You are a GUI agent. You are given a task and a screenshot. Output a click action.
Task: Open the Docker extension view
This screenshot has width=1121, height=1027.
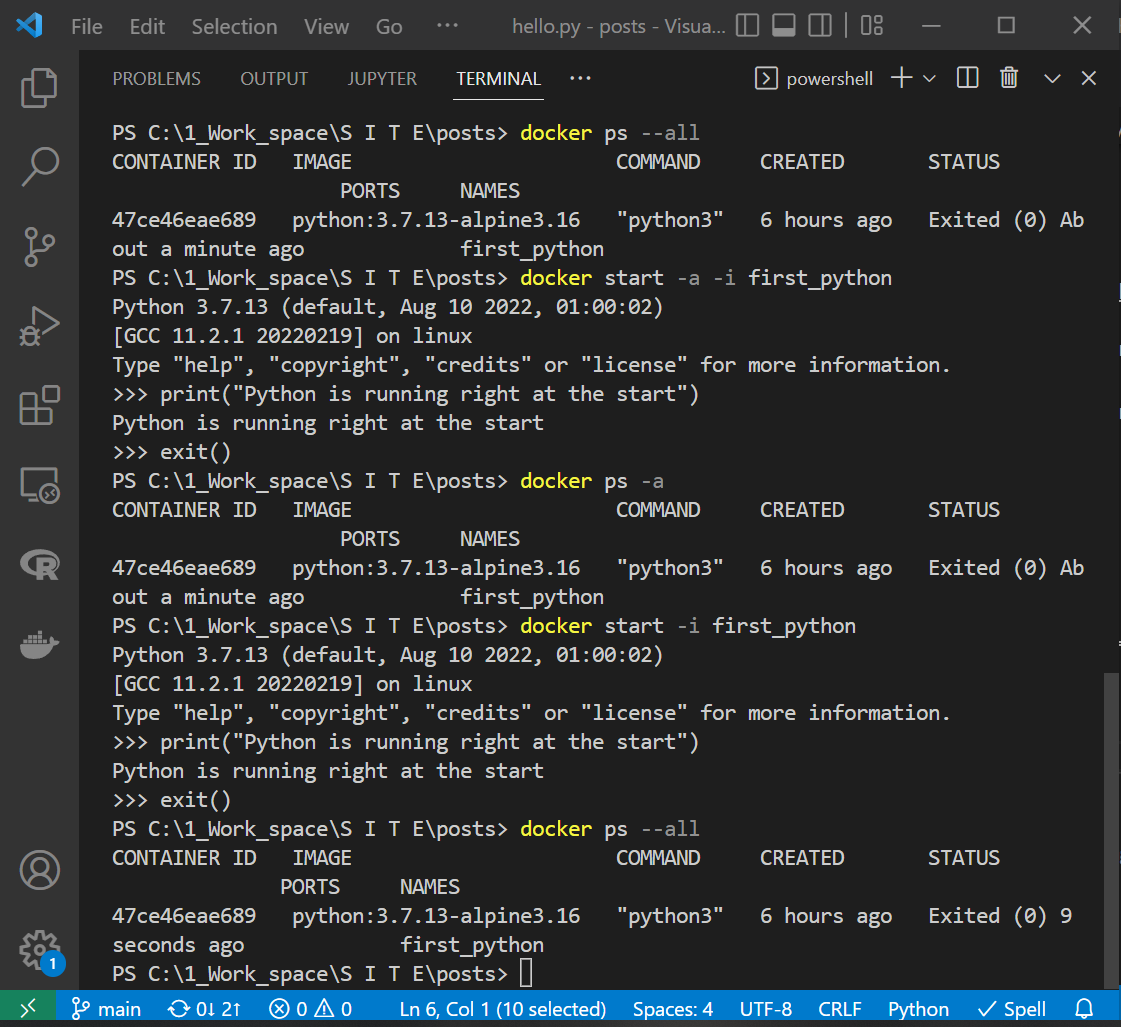point(39,645)
